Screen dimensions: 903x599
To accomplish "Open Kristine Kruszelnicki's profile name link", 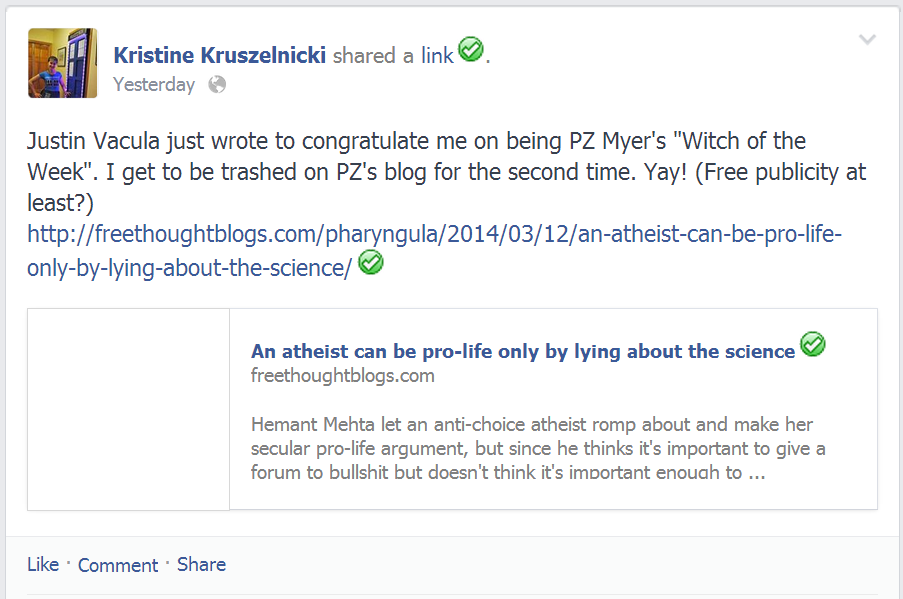I will (x=219, y=55).
